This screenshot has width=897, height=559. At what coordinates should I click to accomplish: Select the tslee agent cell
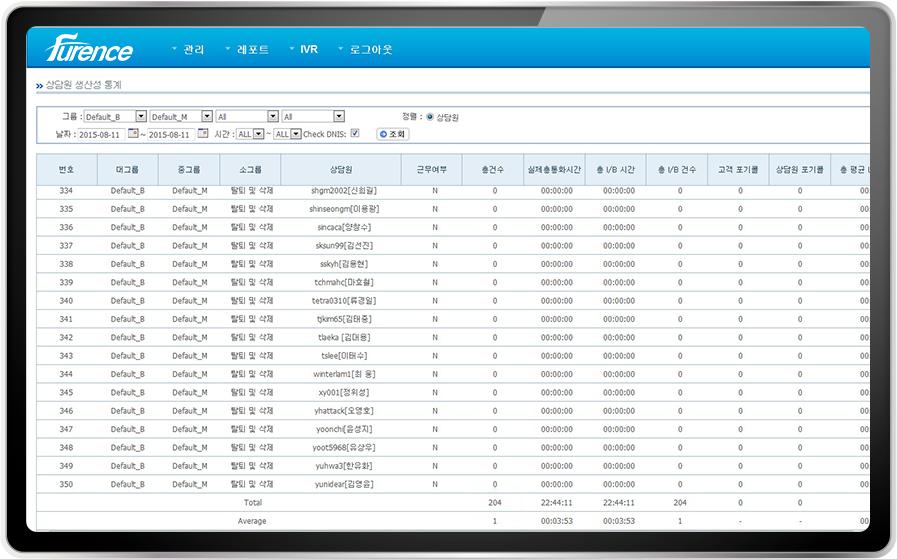coord(344,355)
